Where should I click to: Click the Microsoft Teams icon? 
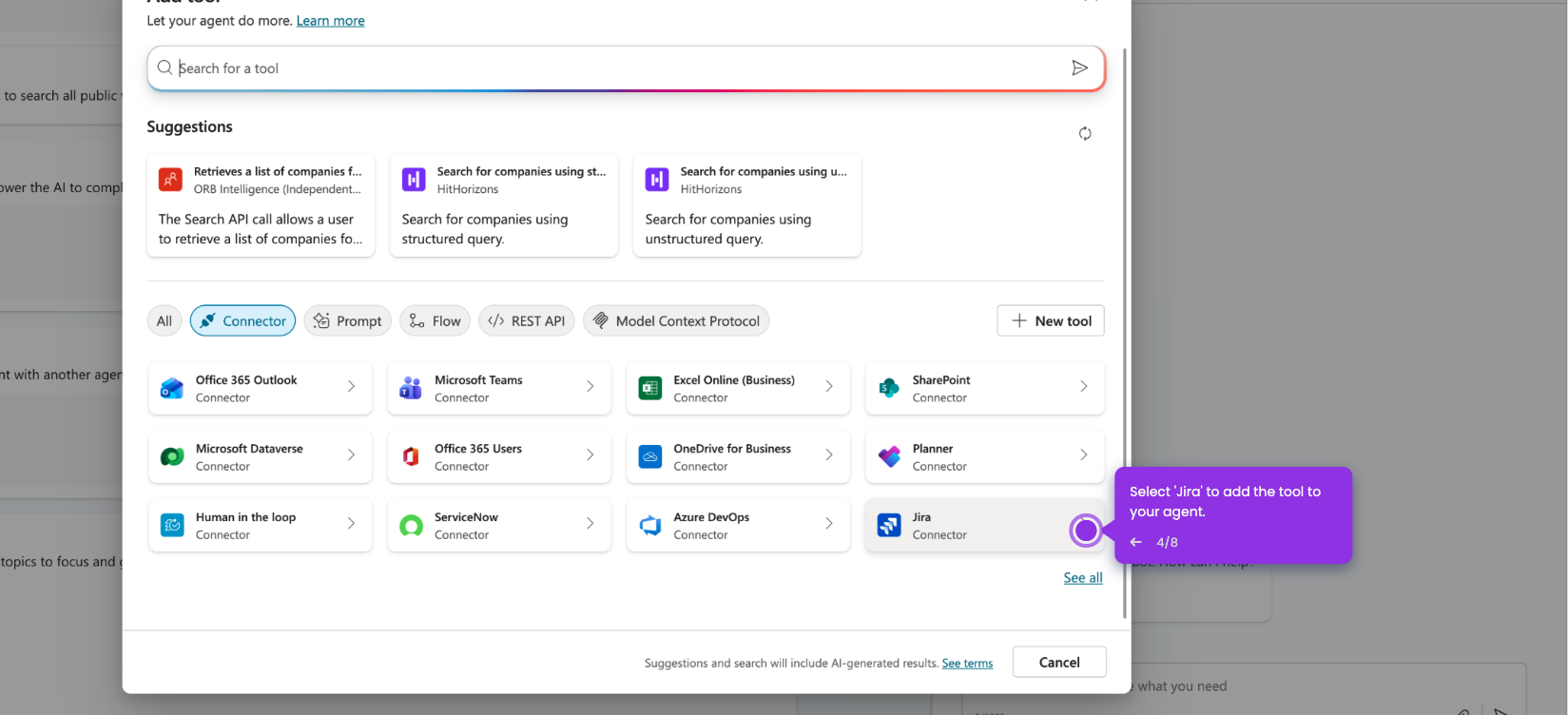411,388
